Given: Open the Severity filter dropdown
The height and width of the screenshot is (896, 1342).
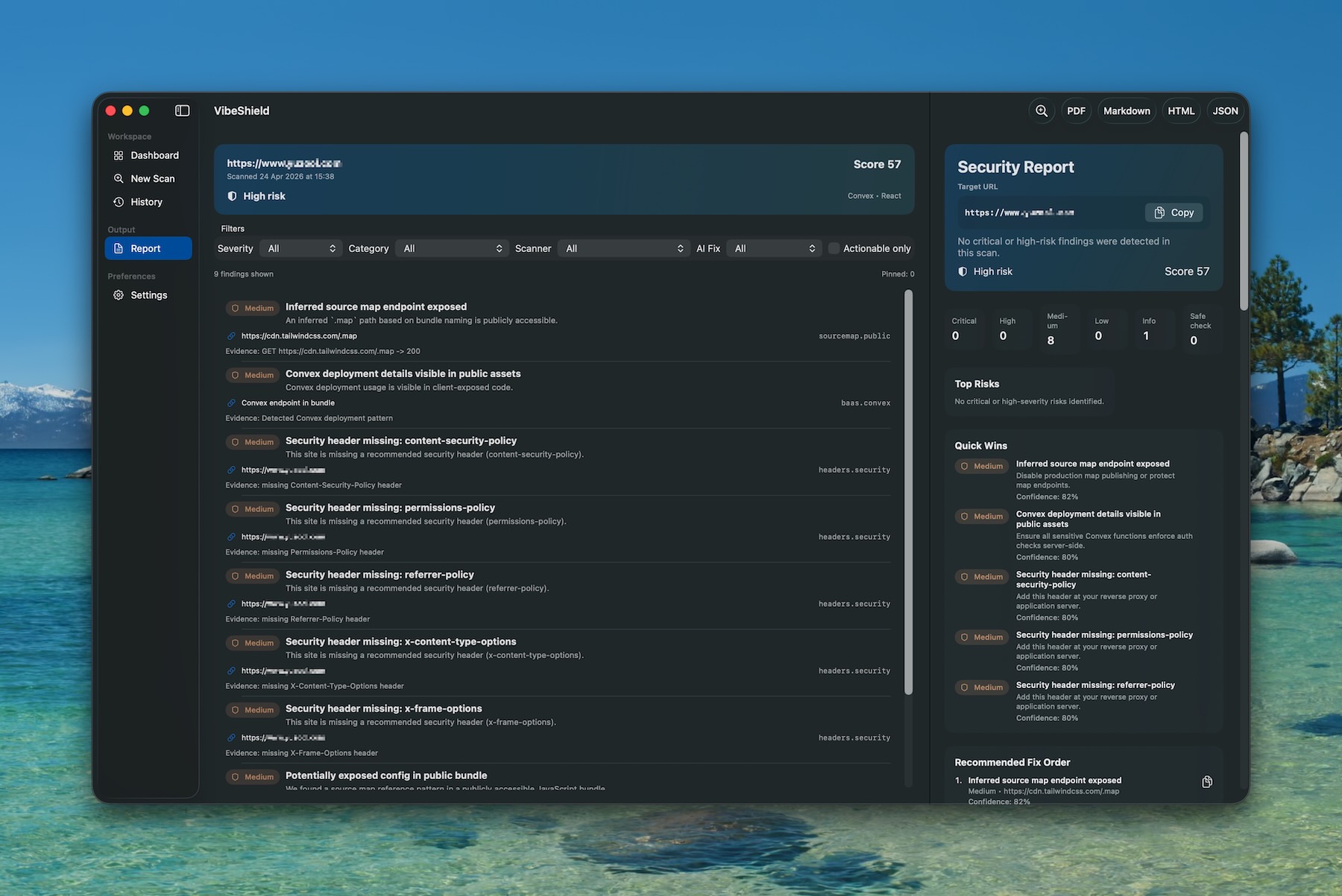Looking at the screenshot, I should (x=300, y=248).
